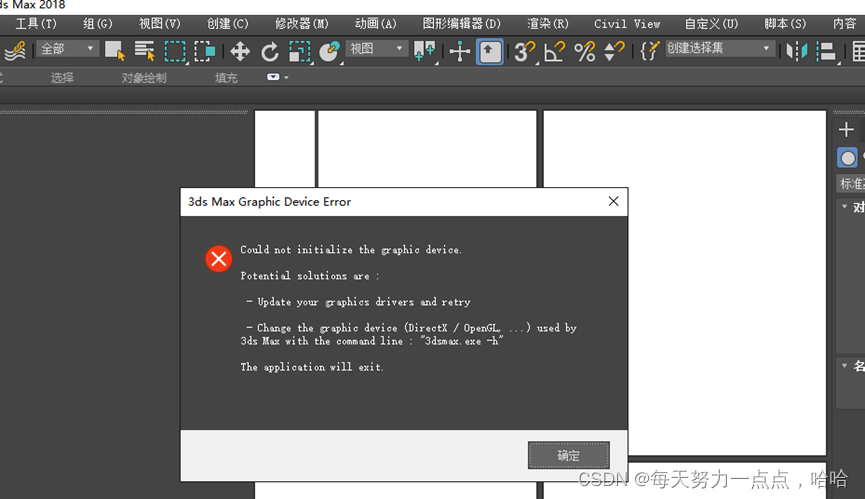Click the 'The application will exit.' text

pyautogui.click(x=312, y=367)
